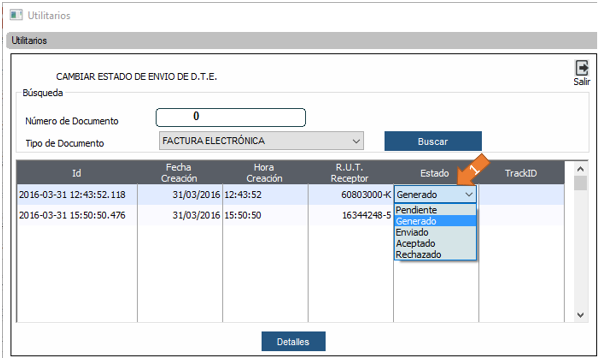Click the Buscar button

(x=433, y=141)
